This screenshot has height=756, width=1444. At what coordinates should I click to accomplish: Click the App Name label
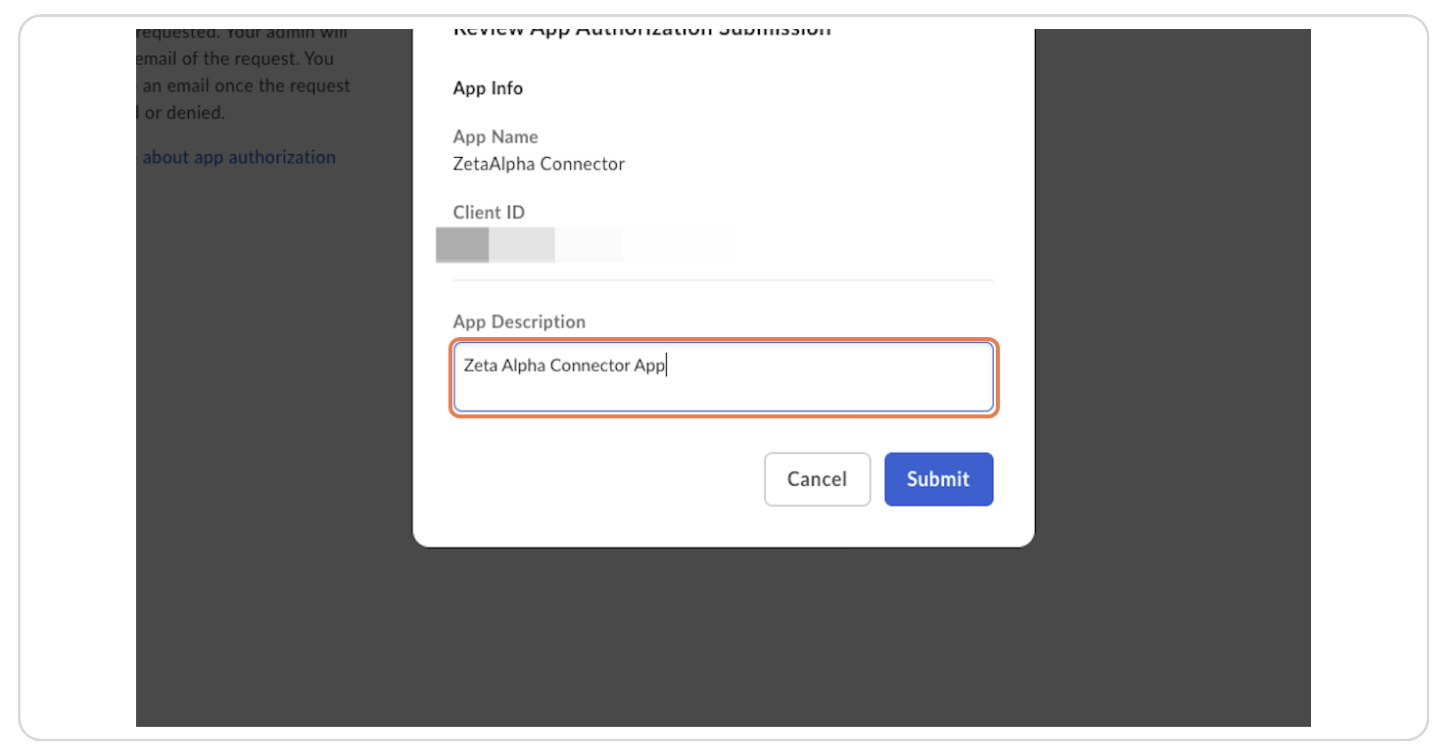click(495, 136)
